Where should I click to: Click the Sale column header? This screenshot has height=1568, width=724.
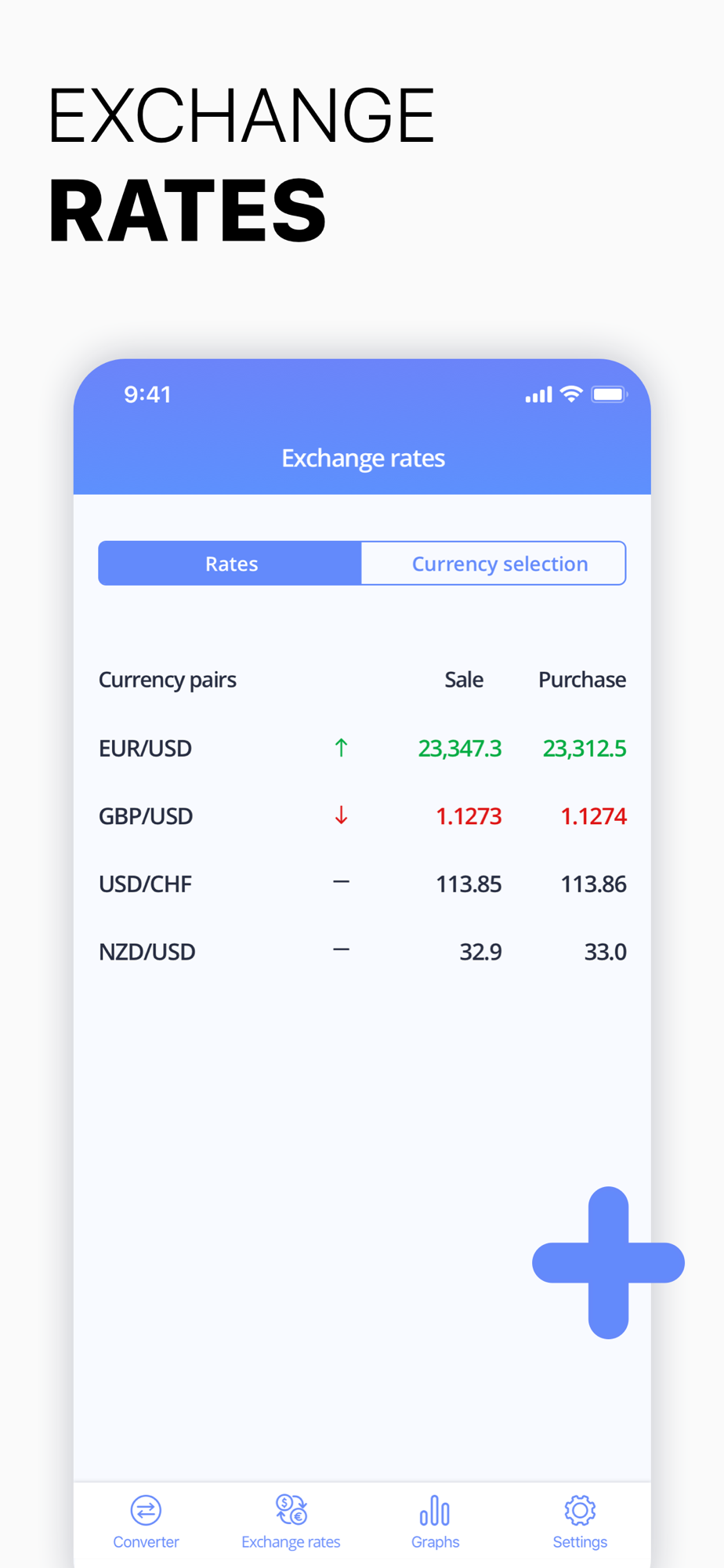tap(464, 679)
